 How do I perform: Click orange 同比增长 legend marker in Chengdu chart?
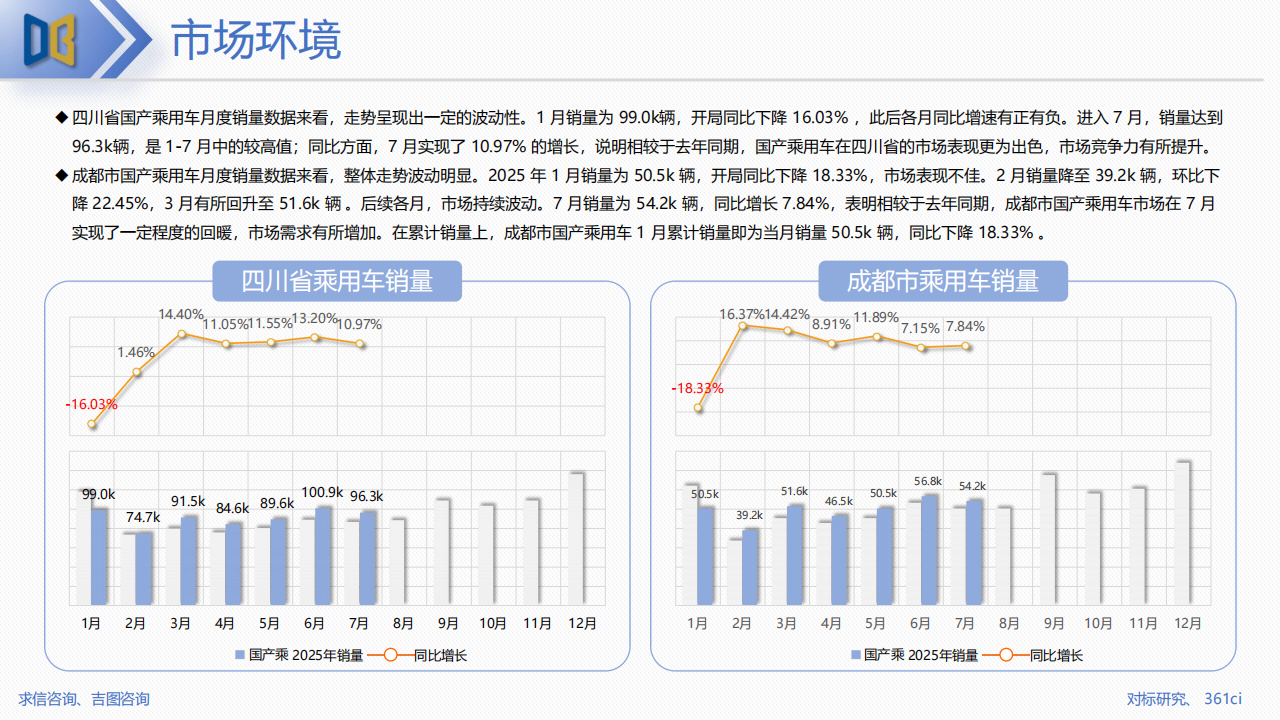point(1005,655)
